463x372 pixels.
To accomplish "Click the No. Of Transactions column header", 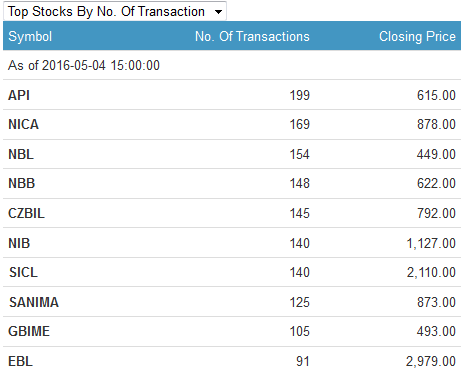I will (x=252, y=36).
